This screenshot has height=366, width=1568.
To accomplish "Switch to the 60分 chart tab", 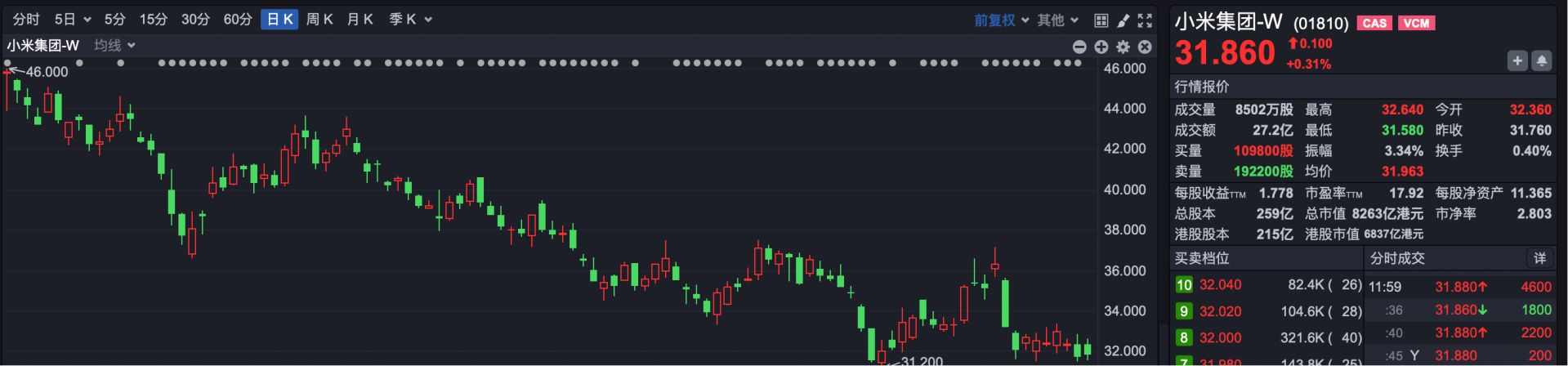I will (x=238, y=19).
